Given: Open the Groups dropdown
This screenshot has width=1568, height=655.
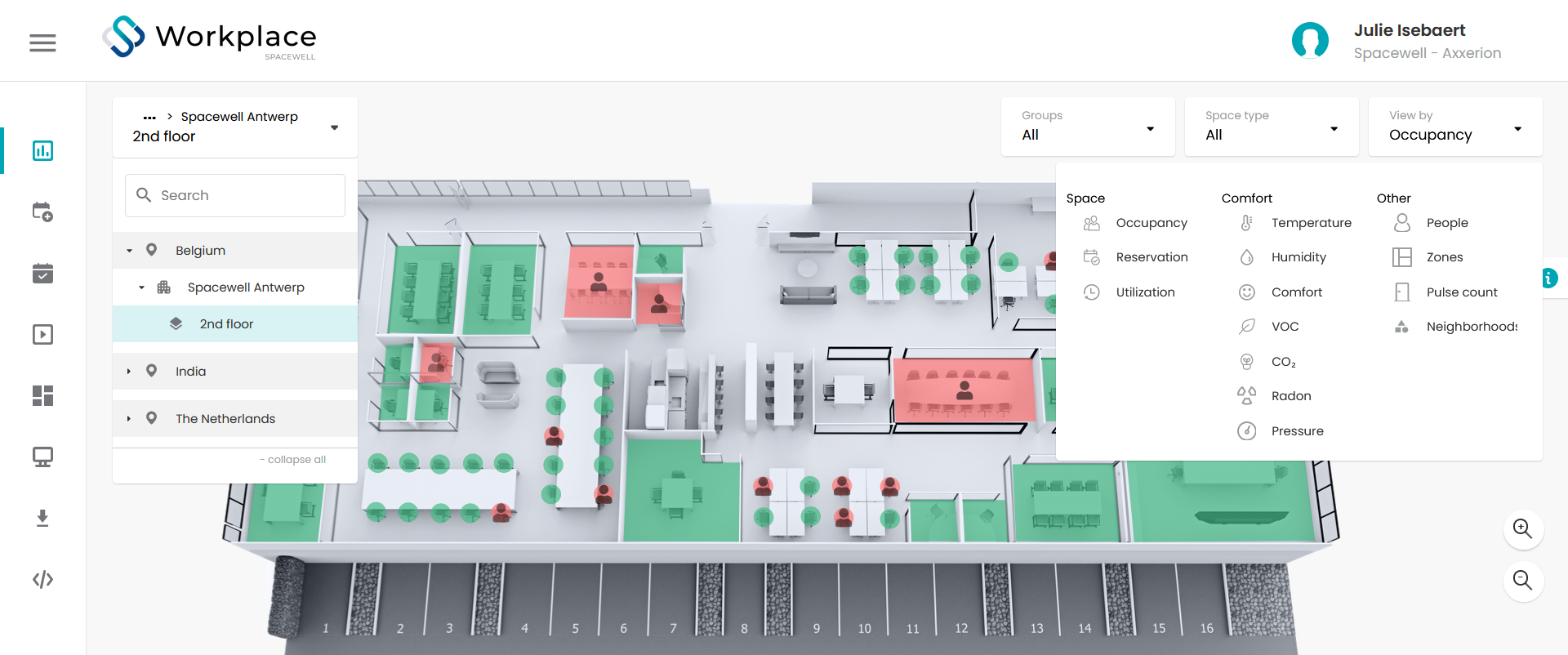Looking at the screenshot, I should 1088,127.
